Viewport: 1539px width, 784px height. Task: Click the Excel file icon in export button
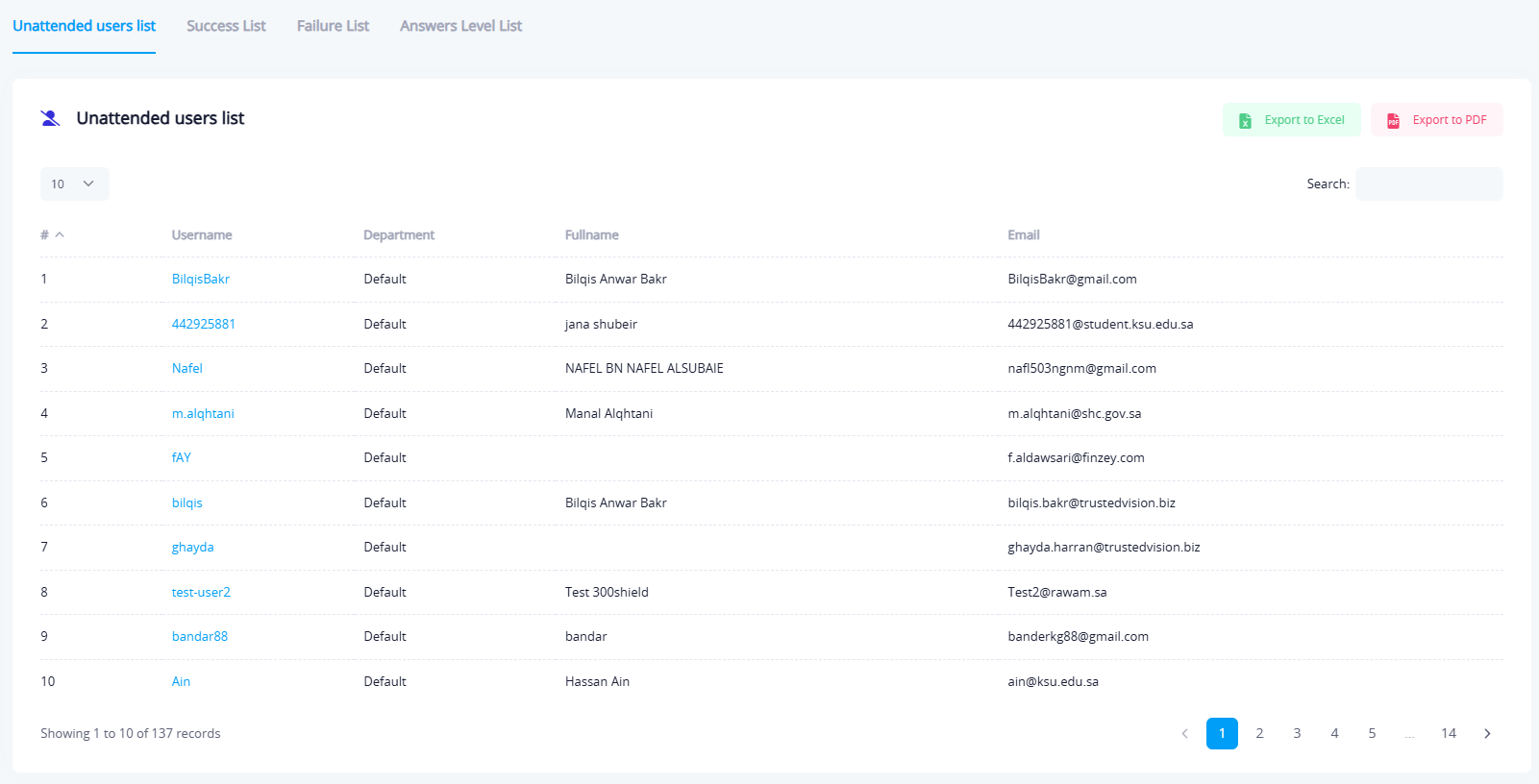pos(1245,120)
